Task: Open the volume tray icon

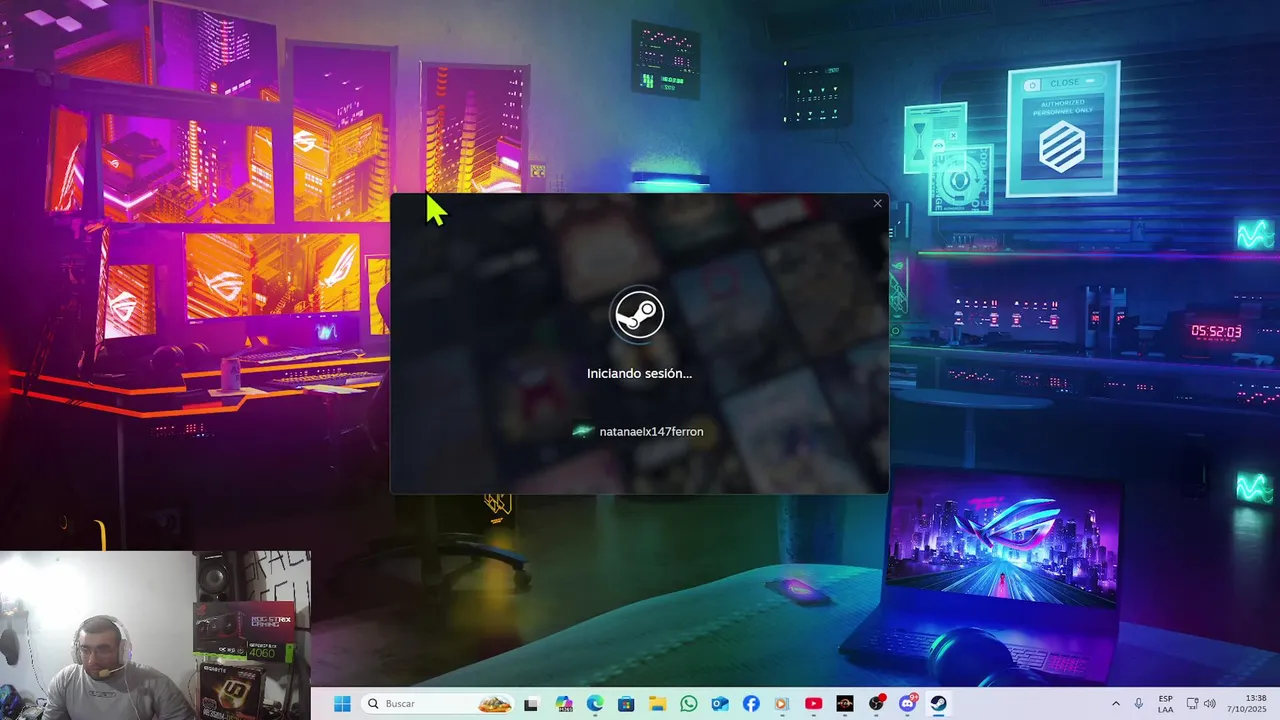Action: click(x=1210, y=704)
